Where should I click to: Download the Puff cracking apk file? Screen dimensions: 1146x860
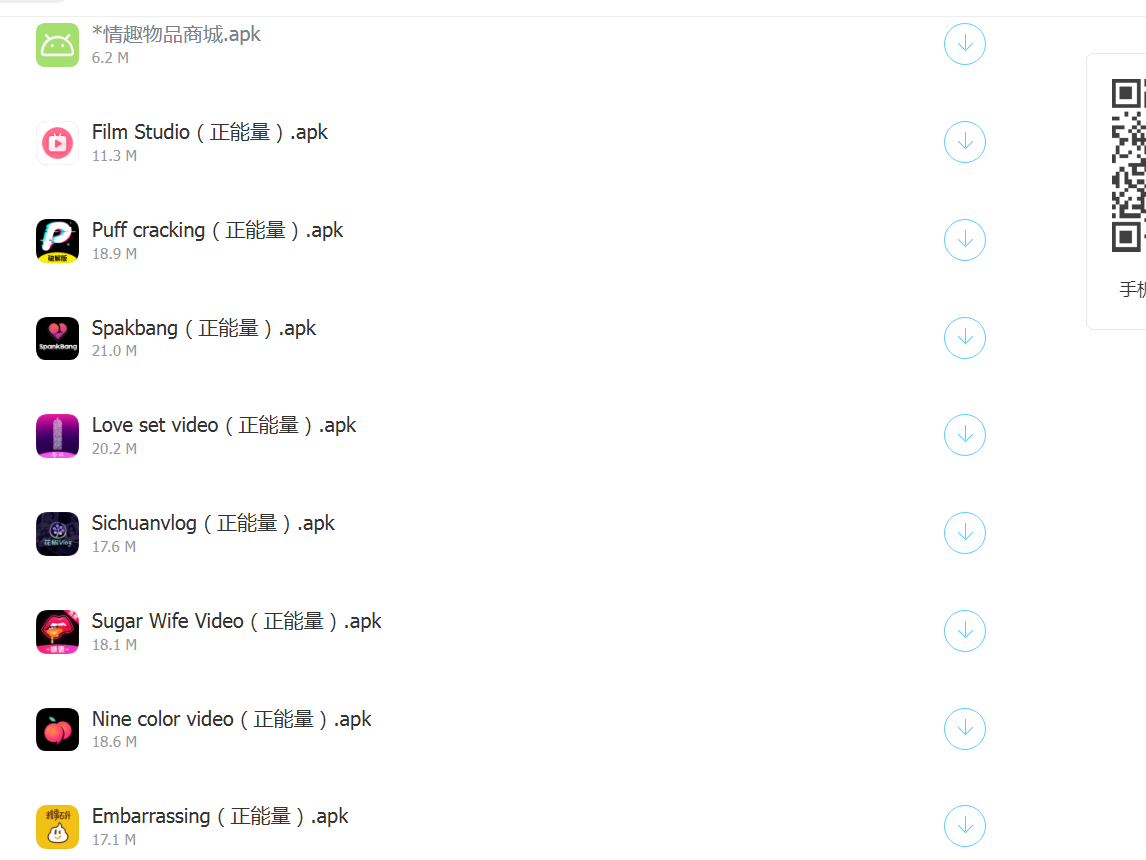[965, 240]
